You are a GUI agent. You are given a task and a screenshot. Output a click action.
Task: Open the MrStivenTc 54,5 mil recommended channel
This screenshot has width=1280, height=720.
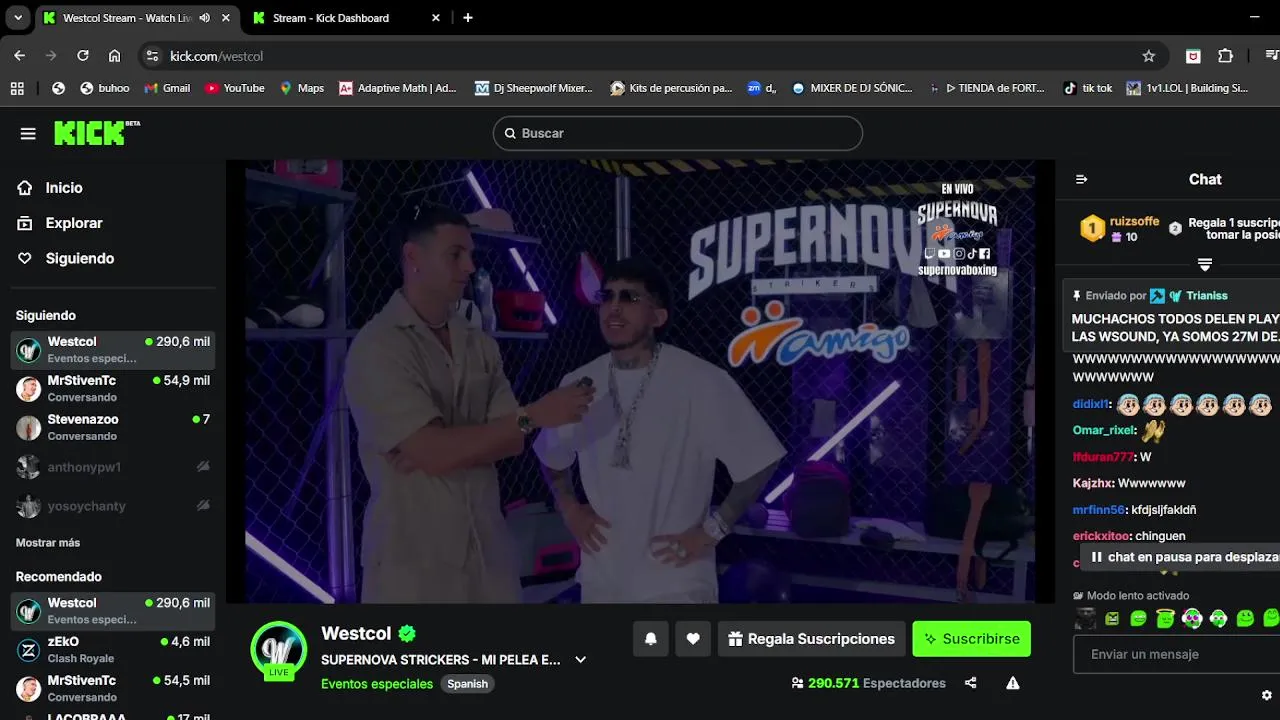(113, 688)
